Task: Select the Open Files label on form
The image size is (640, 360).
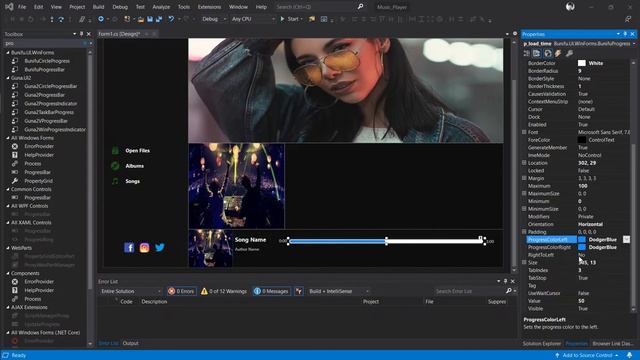Action: [138, 151]
